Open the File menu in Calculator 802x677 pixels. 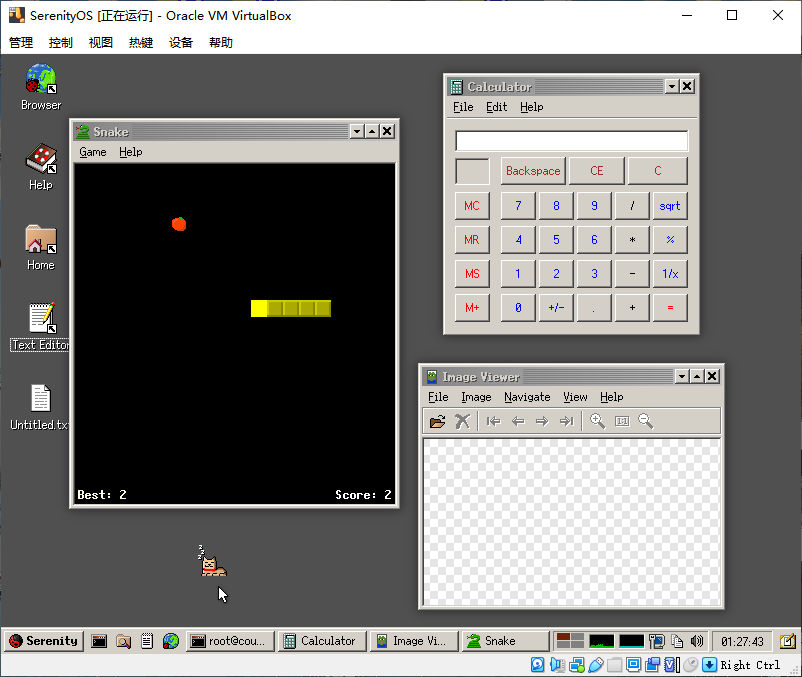(x=463, y=107)
